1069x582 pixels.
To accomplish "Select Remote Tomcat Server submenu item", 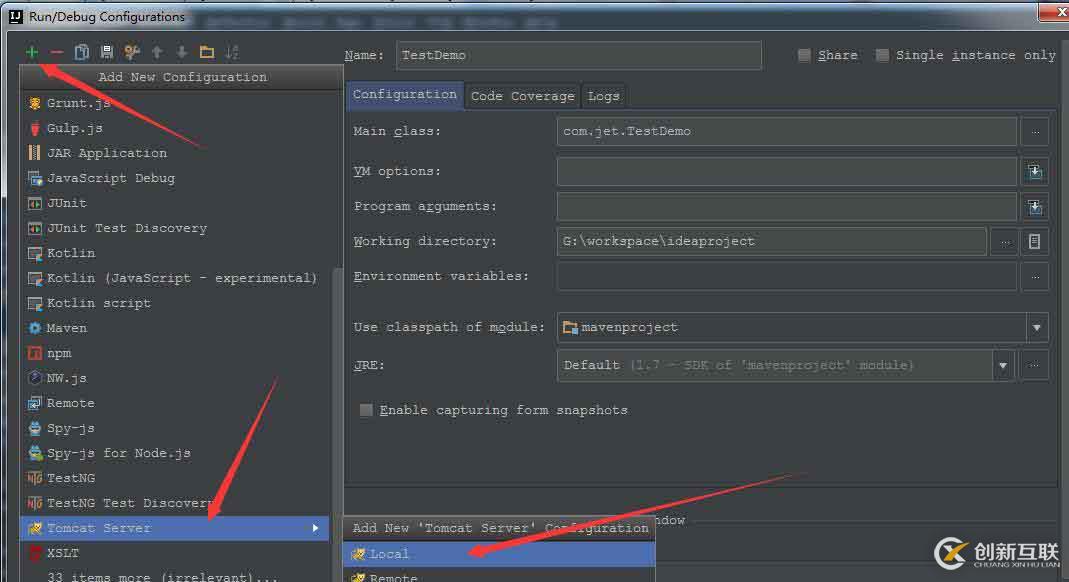I will click(499, 576).
